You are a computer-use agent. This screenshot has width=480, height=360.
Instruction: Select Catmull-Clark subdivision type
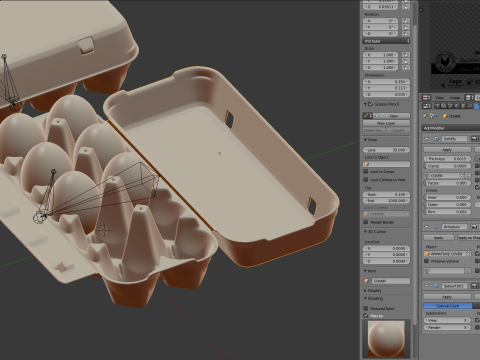(448, 306)
